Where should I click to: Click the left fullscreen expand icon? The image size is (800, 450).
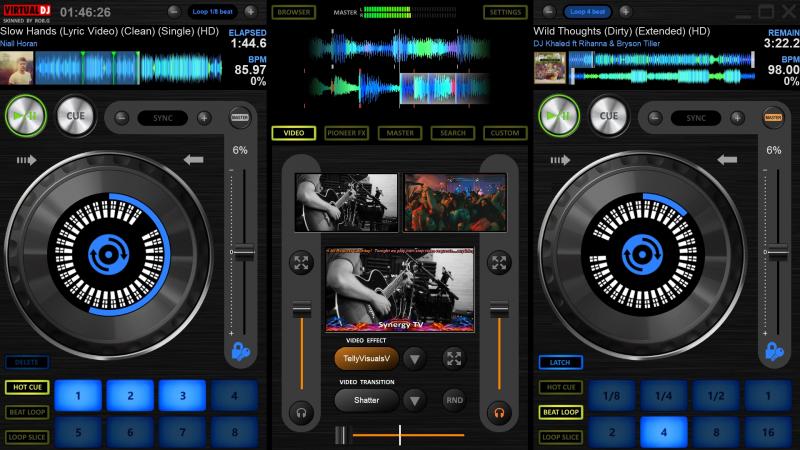click(x=301, y=263)
